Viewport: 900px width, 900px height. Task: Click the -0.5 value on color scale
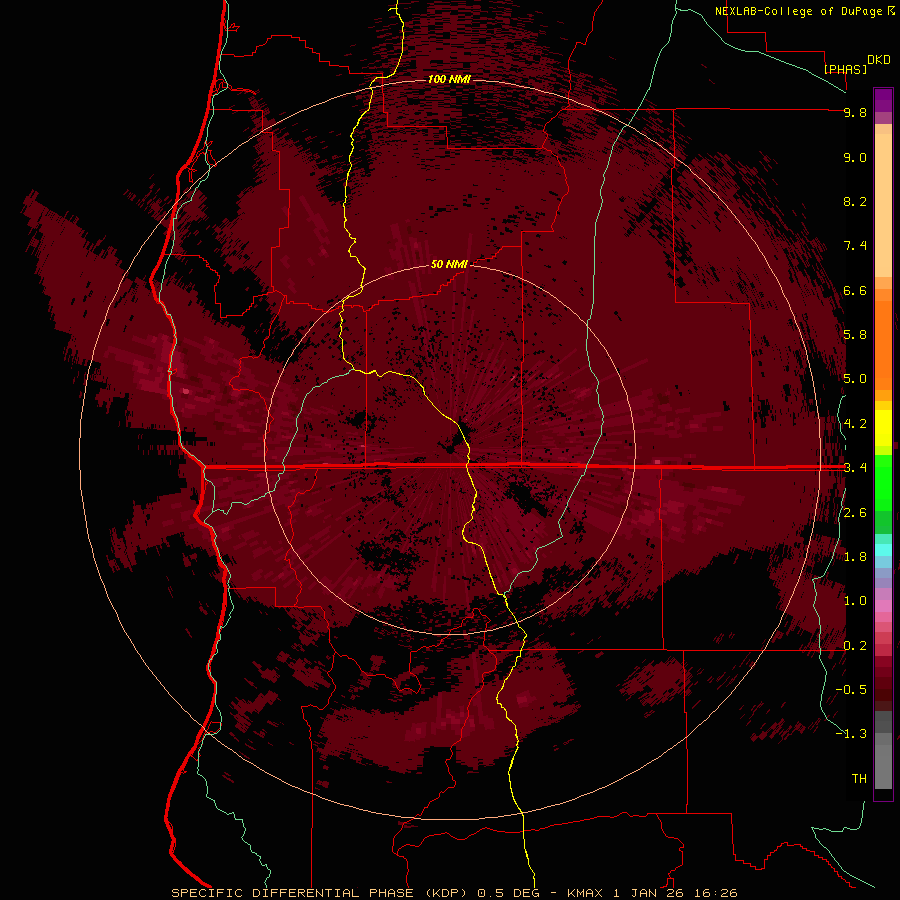point(851,690)
